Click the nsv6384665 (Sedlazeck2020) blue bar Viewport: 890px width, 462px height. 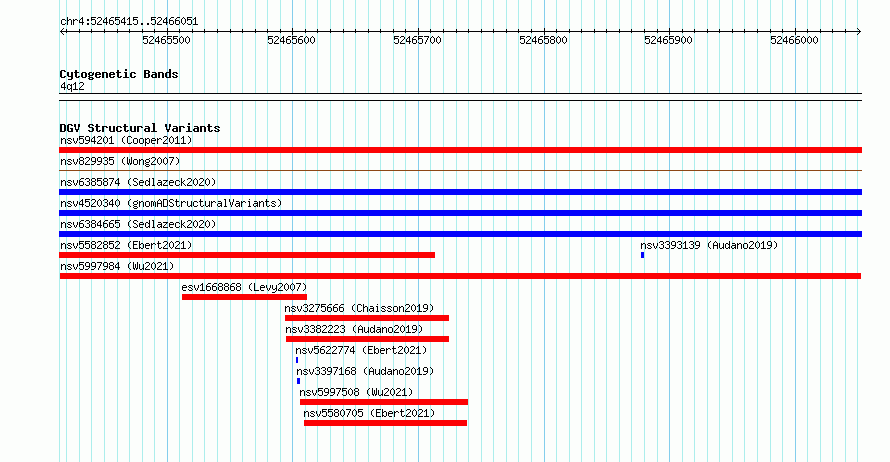[460, 234]
